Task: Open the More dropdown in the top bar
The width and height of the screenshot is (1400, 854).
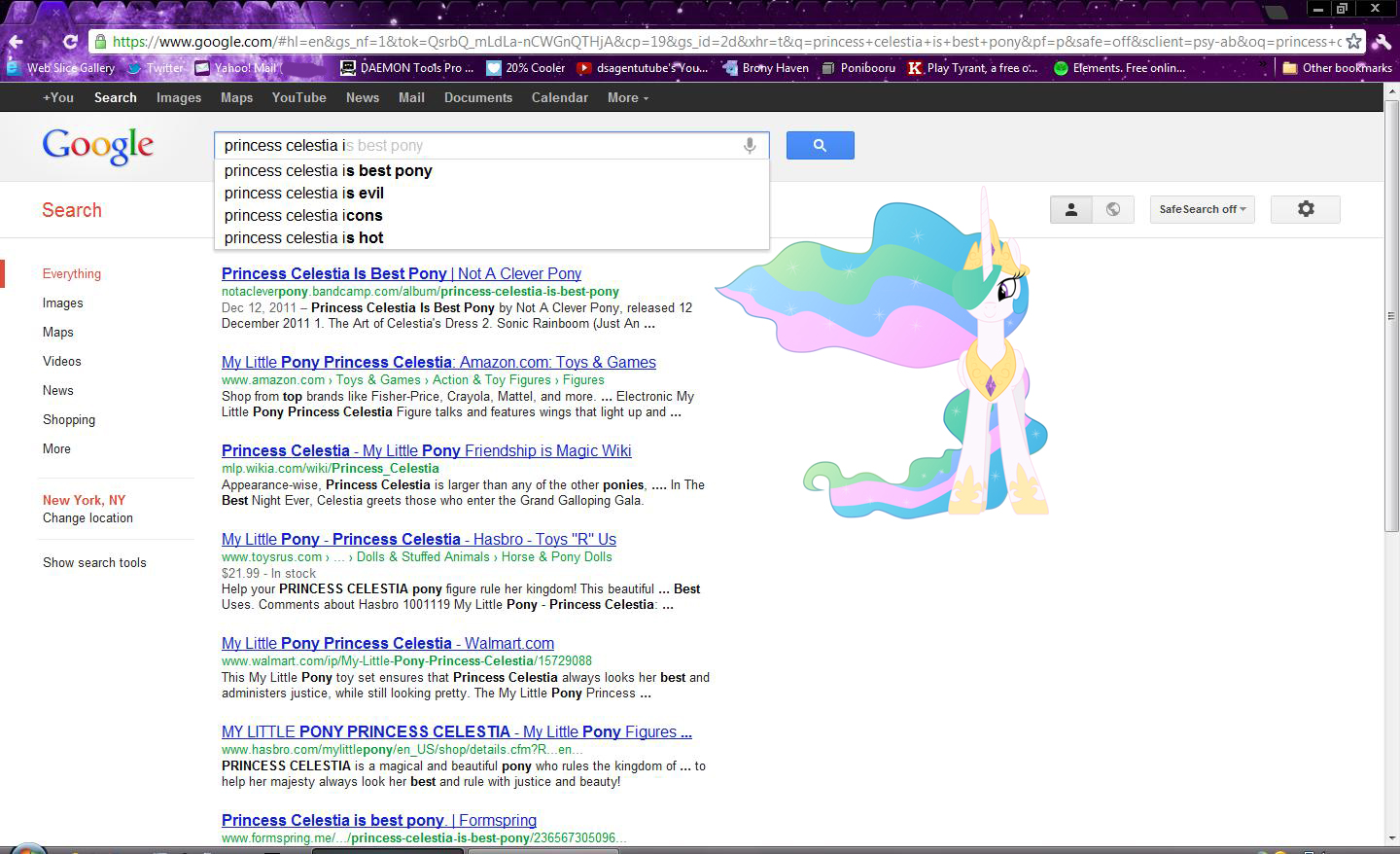Action: tap(628, 97)
